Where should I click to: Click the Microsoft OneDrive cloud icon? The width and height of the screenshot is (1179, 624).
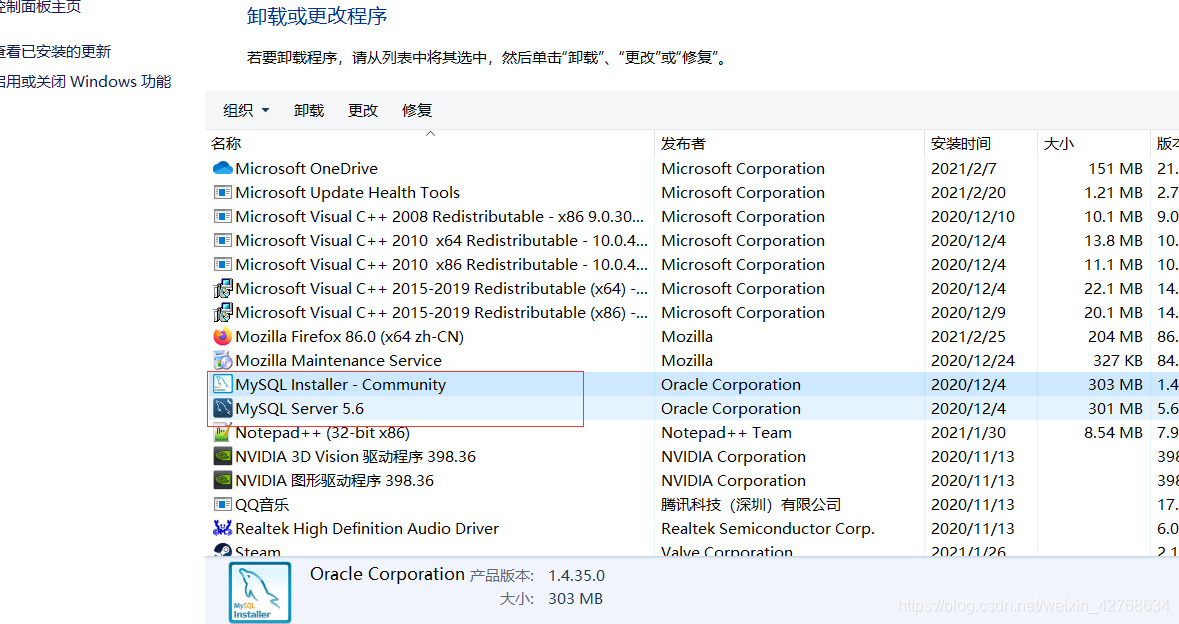point(222,168)
